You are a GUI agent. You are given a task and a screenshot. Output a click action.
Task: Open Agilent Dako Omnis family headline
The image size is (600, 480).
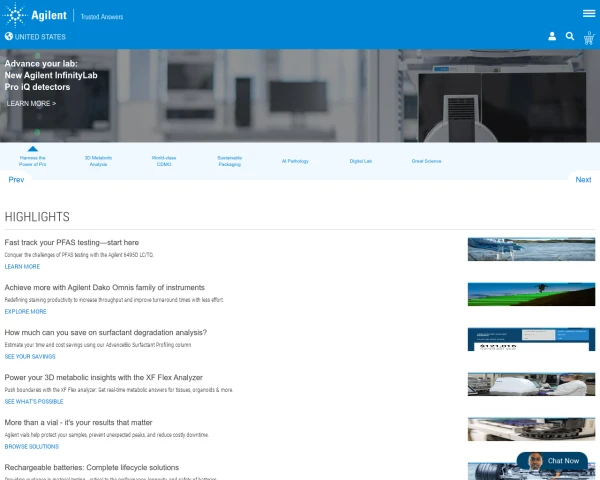pos(104,287)
